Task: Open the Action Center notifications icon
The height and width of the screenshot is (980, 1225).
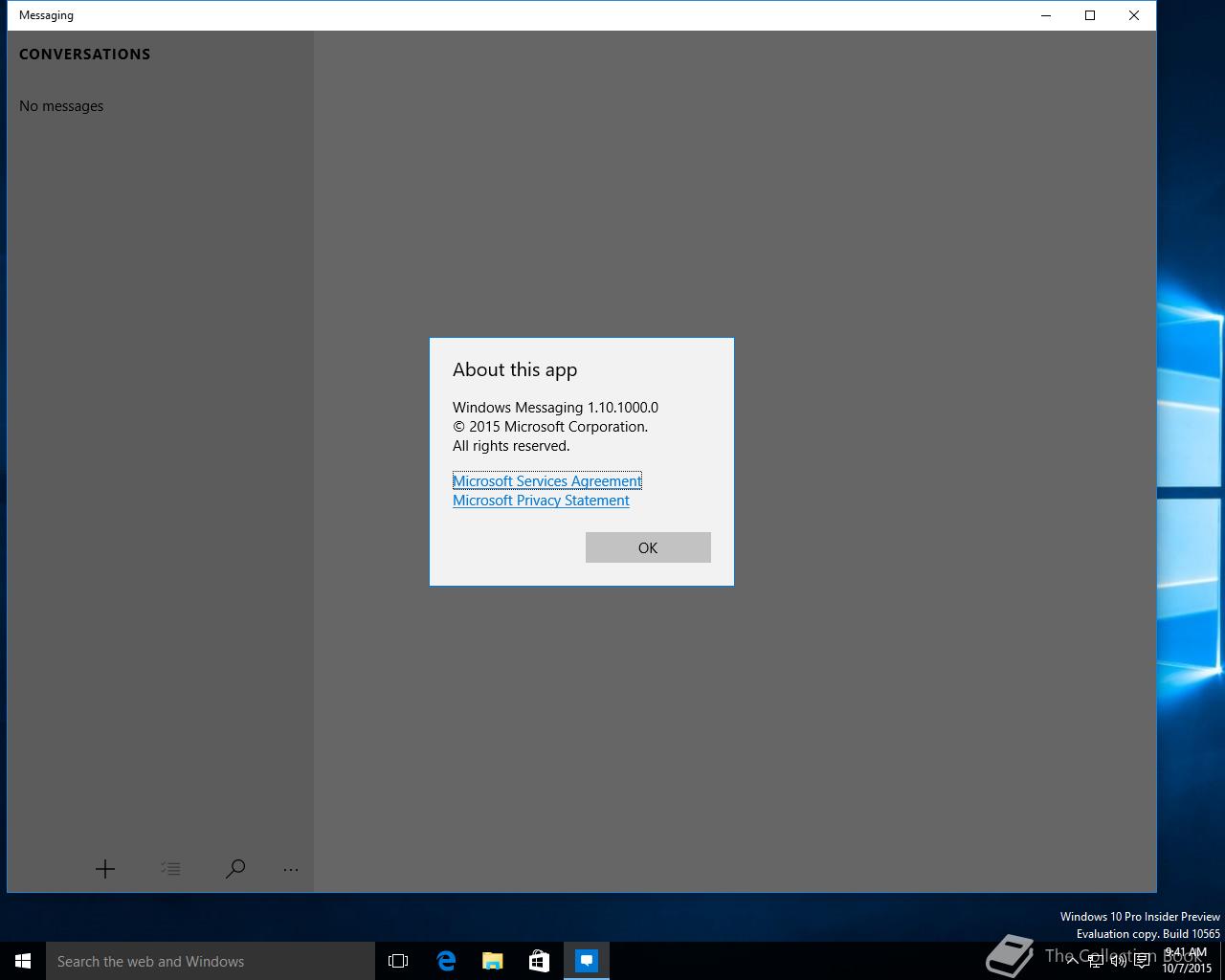Action: pyautogui.click(x=1142, y=961)
